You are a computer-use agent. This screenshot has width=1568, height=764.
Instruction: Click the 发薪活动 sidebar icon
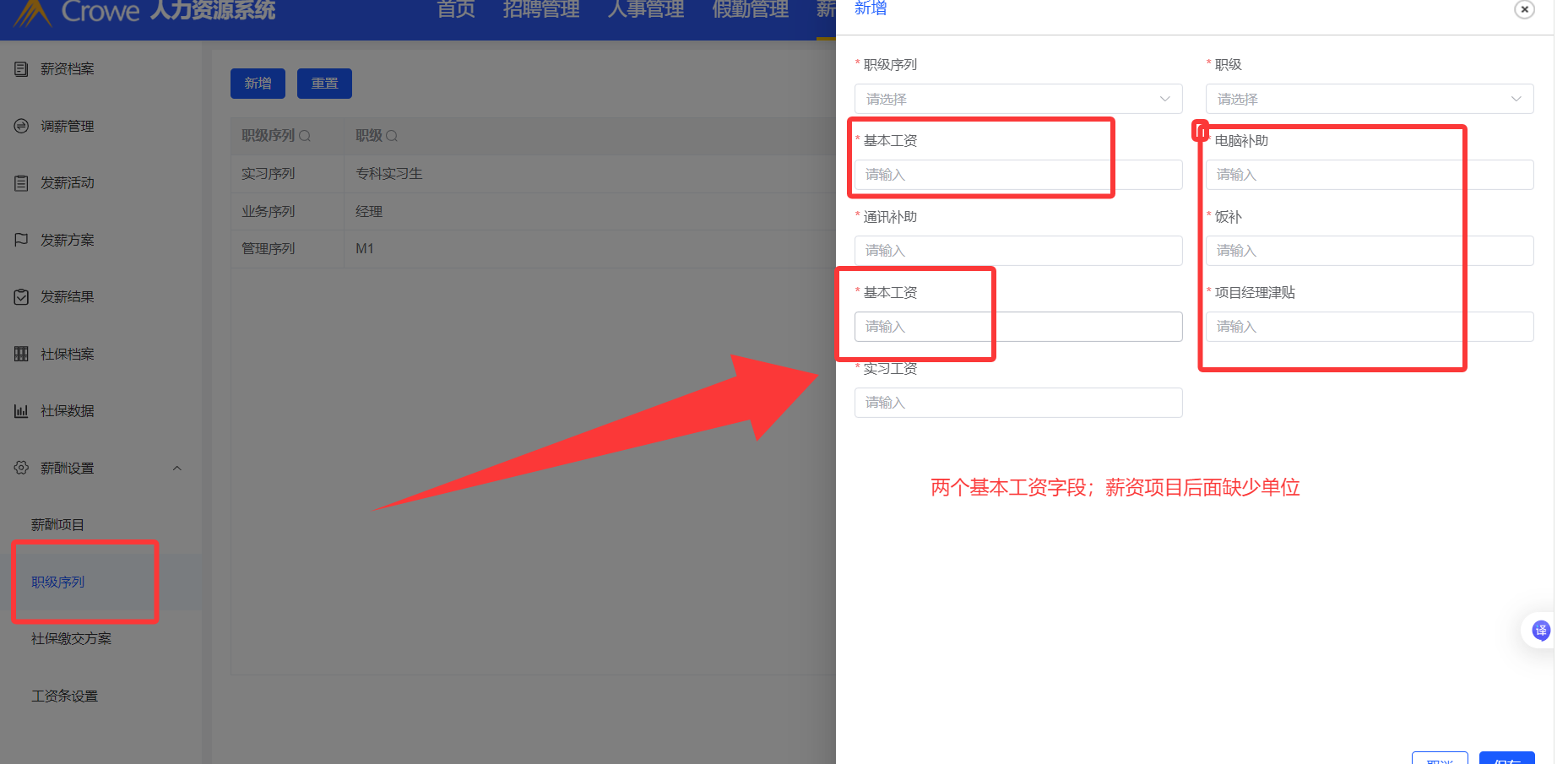(x=21, y=183)
